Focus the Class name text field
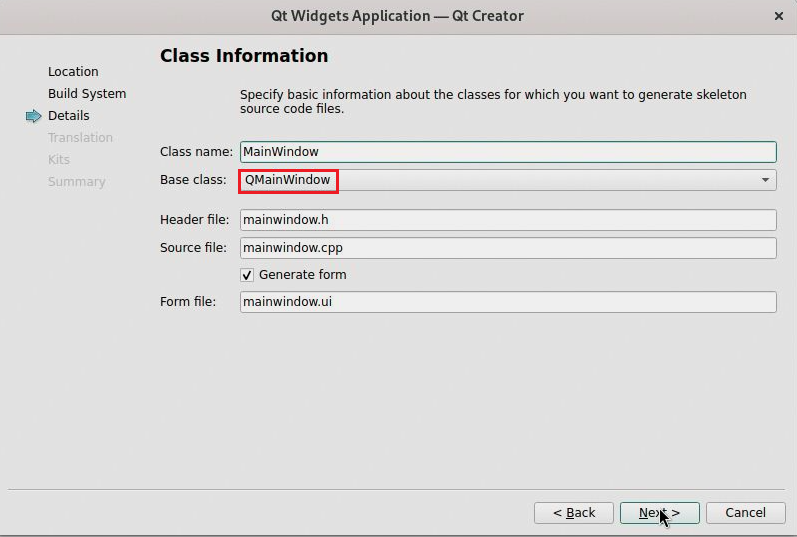This screenshot has width=797, height=537. tap(508, 152)
